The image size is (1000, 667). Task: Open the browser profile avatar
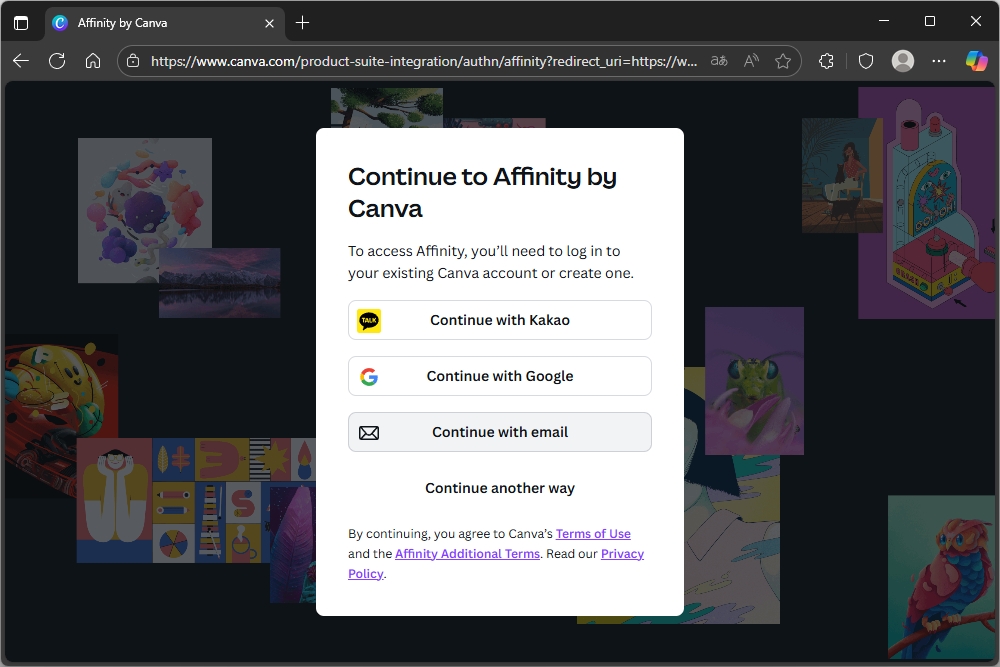pyautogui.click(x=902, y=61)
